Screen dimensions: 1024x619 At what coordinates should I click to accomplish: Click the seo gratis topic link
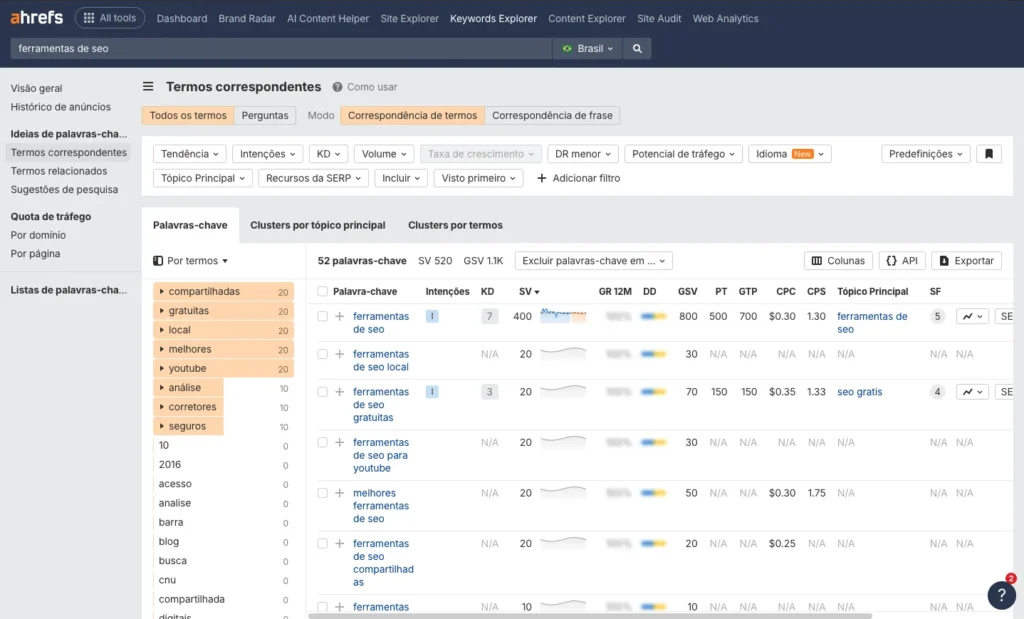click(859, 392)
